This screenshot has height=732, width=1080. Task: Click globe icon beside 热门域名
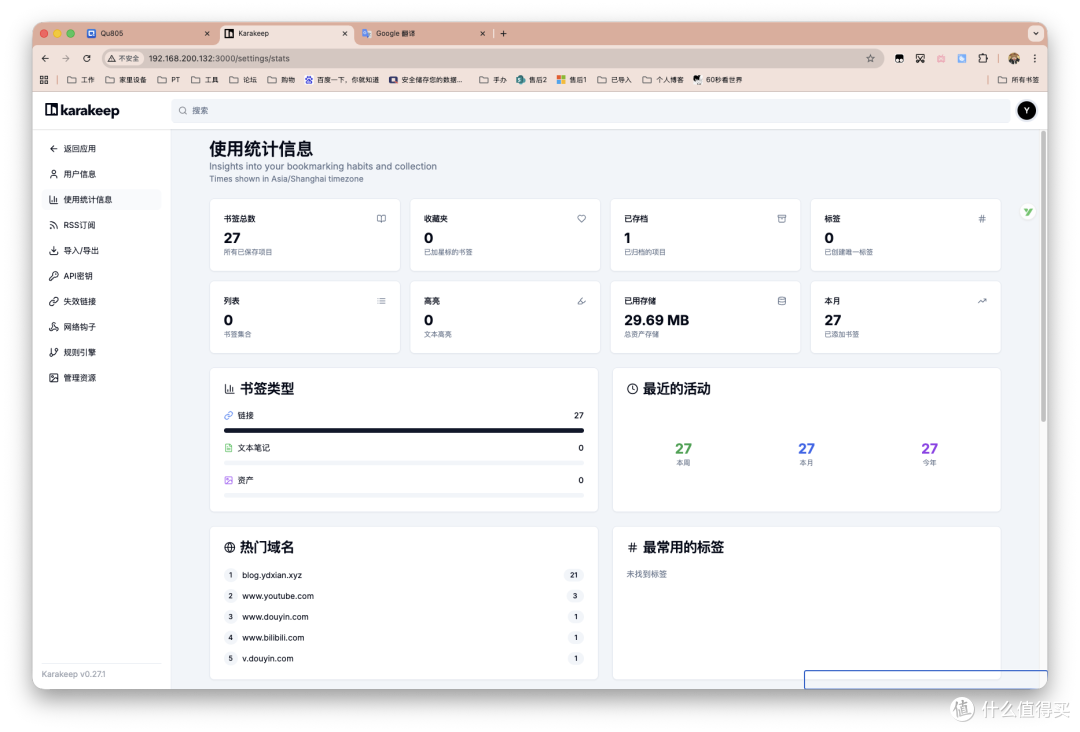(x=229, y=547)
